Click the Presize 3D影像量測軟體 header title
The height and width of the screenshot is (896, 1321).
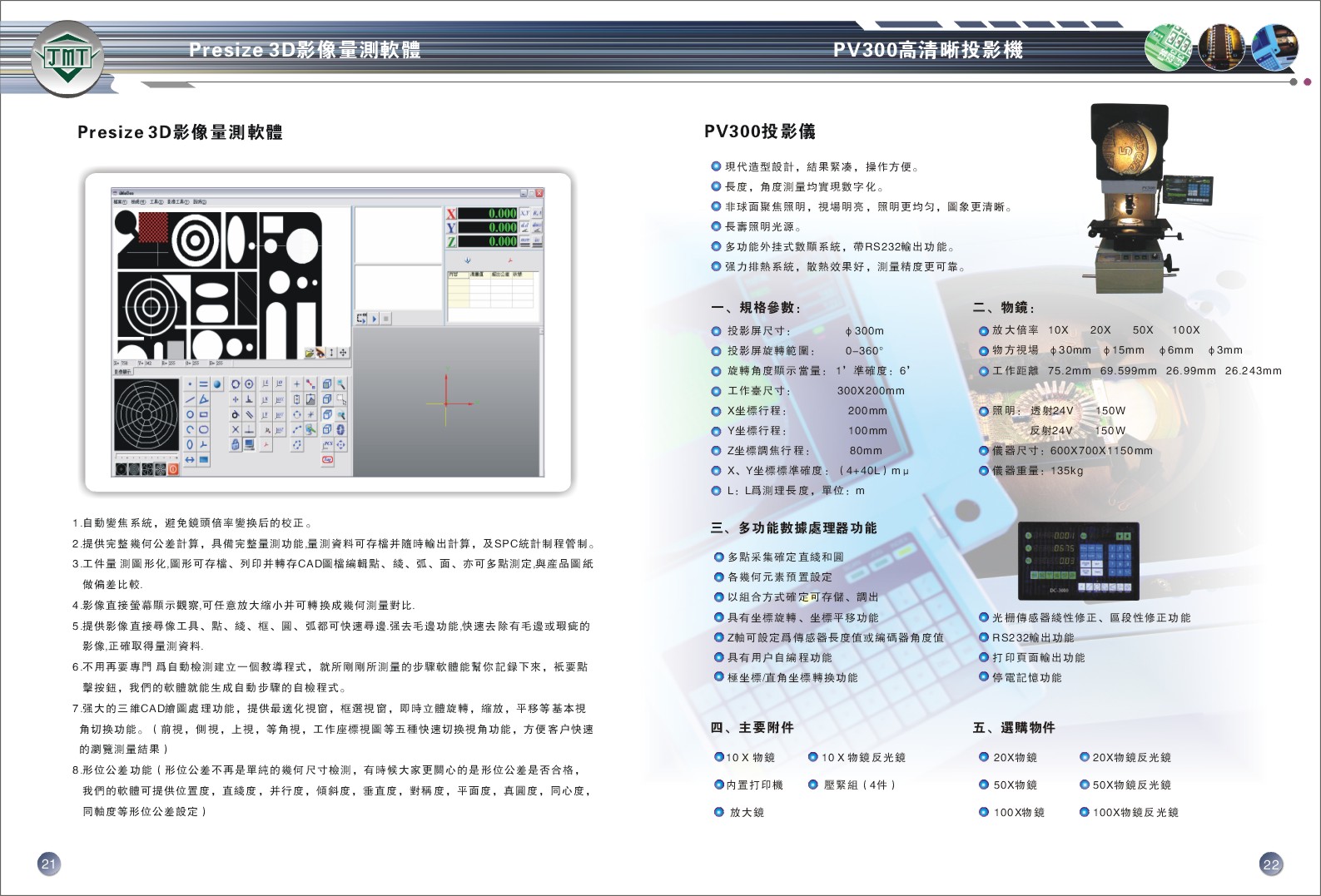(x=305, y=50)
